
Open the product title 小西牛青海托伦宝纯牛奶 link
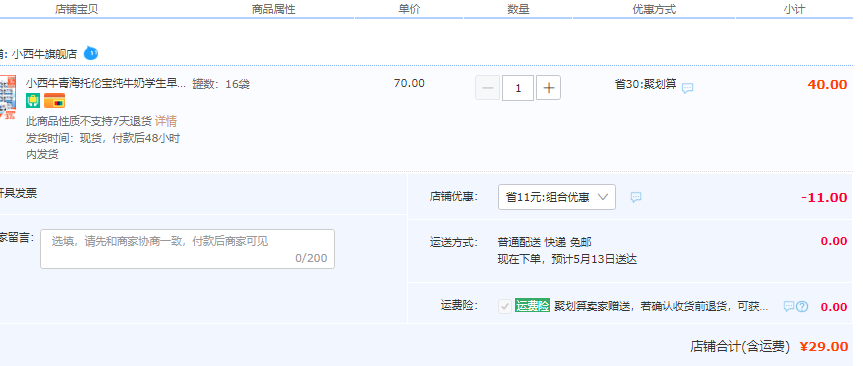(106, 84)
